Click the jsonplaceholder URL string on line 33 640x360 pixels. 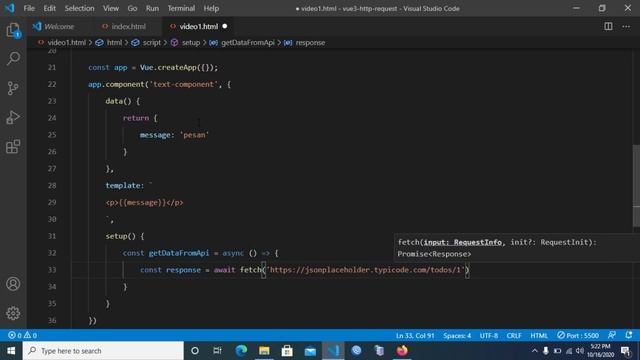click(367, 270)
